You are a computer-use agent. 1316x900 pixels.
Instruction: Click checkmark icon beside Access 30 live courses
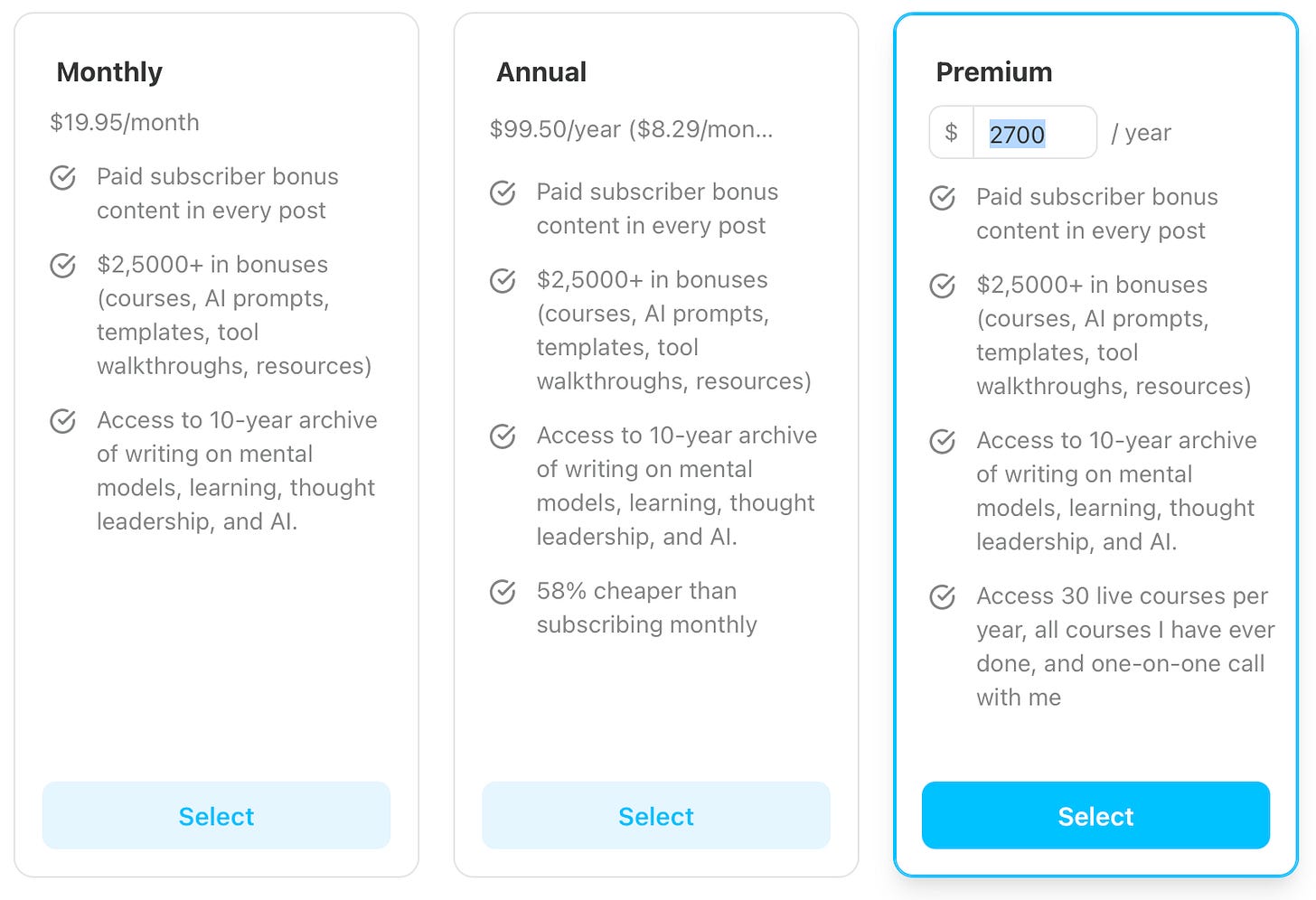pyautogui.click(x=943, y=597)
